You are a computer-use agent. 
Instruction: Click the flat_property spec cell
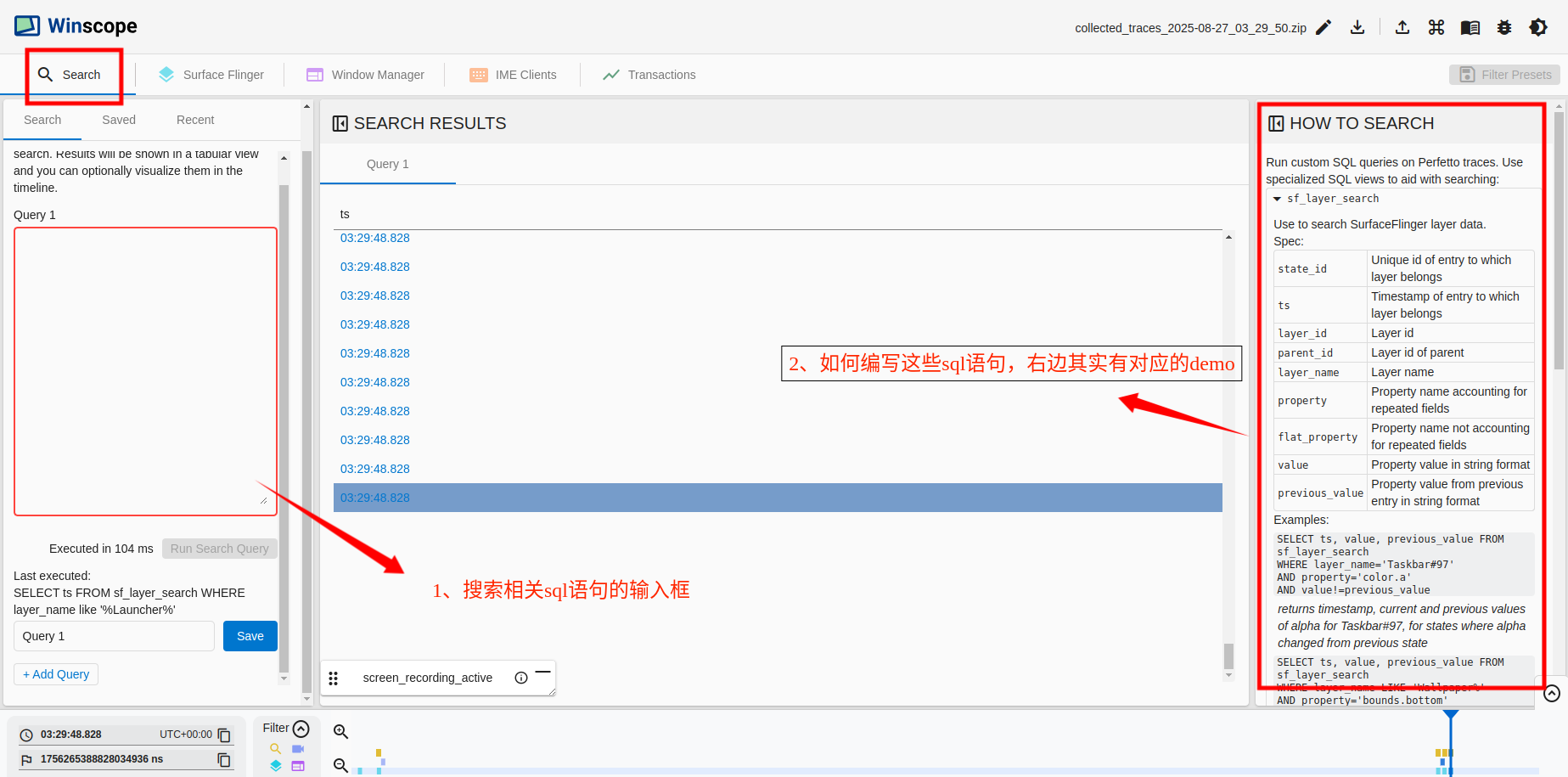coord(1321,437)
